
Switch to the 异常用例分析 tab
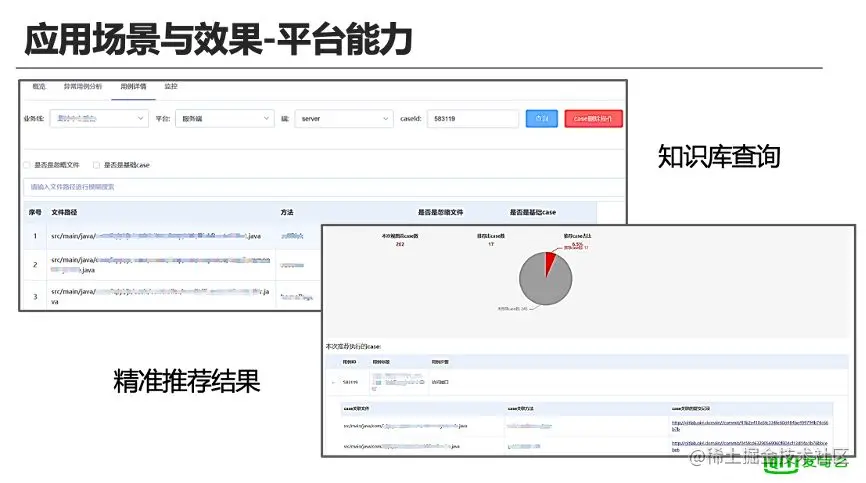[83, 86]
